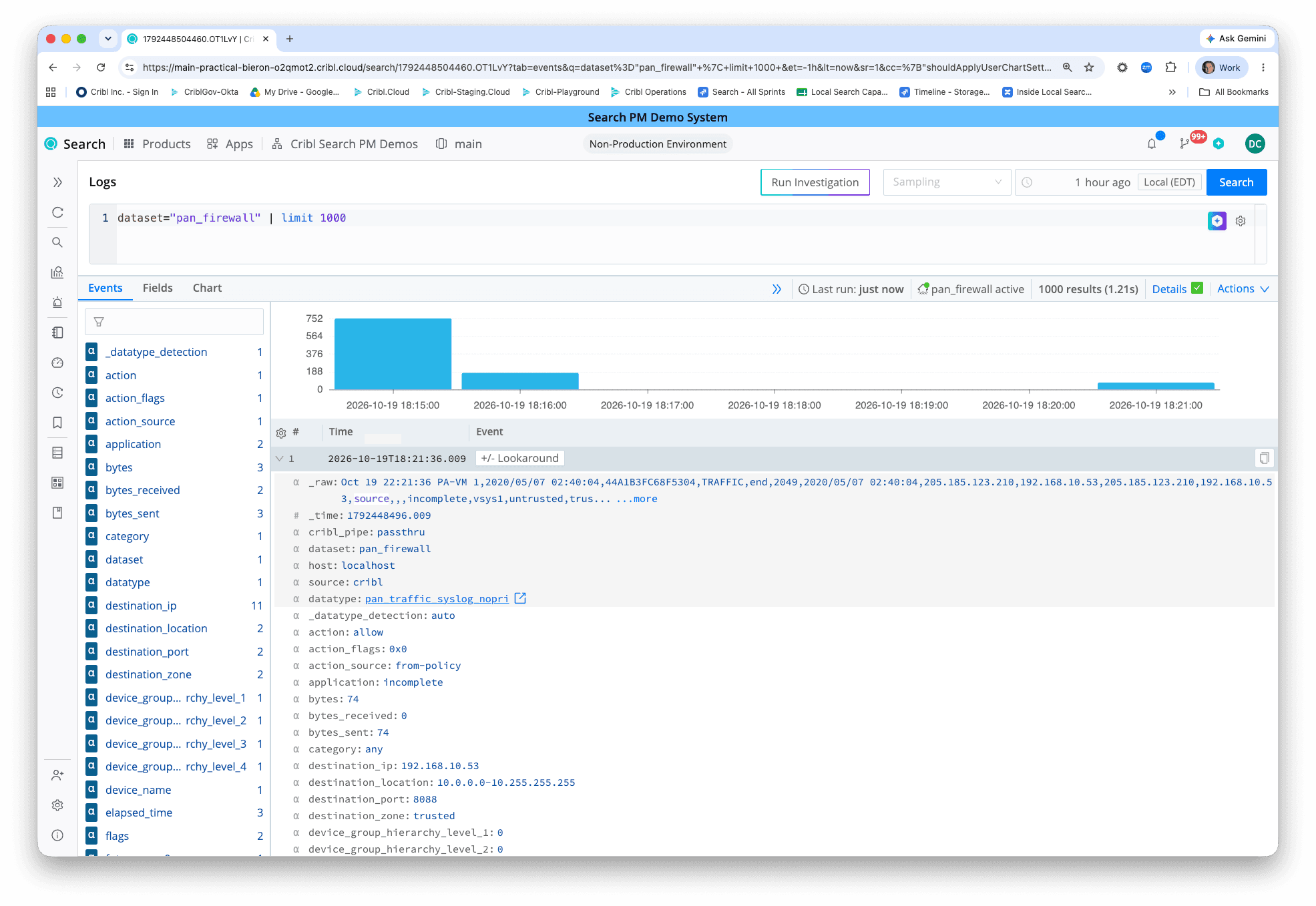
Task: Select the Events tab
Action: tap(105, 288)
